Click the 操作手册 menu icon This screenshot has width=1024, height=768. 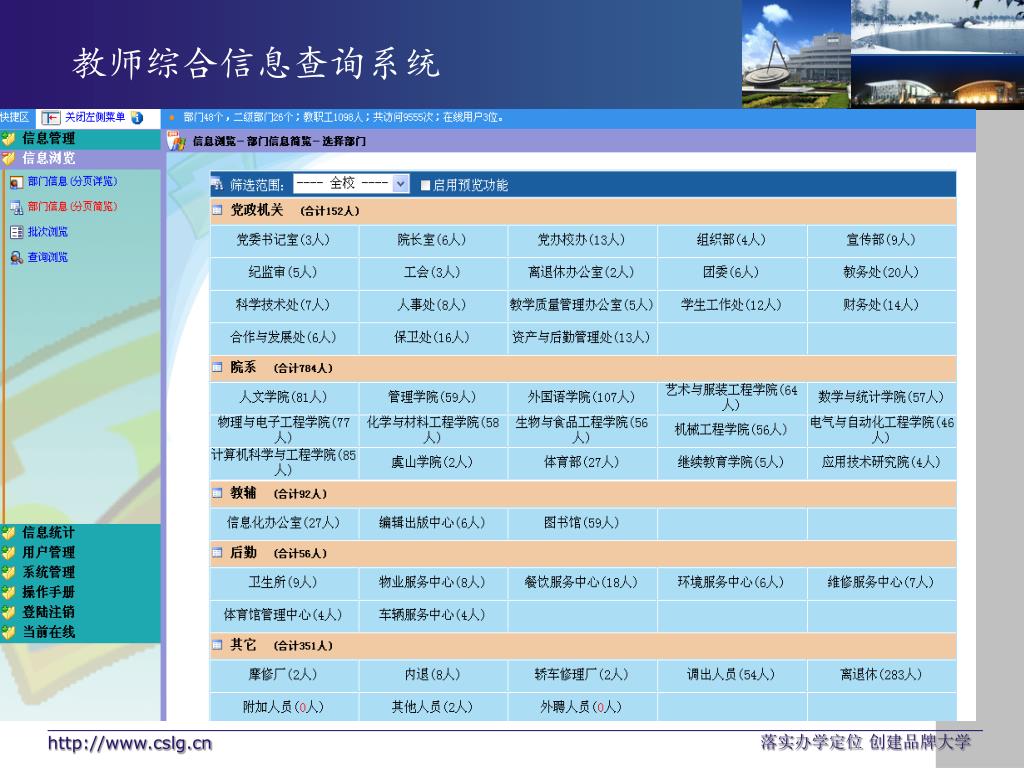[8, 592]
